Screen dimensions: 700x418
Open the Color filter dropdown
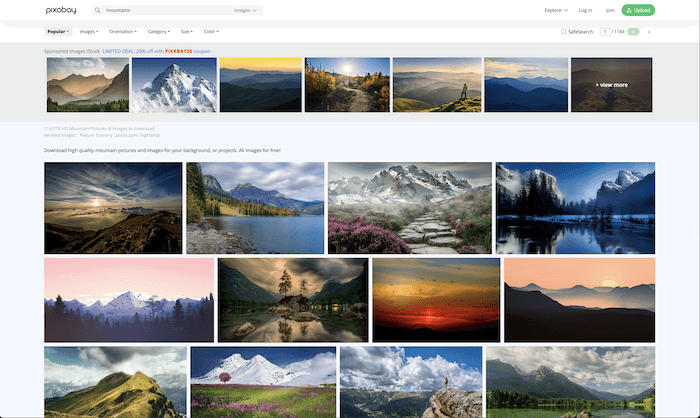[x=211, y=32]
